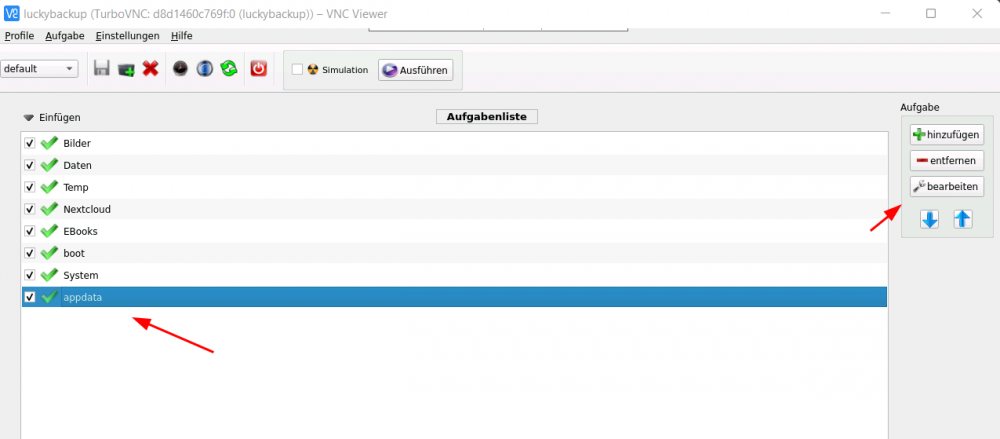The width and height of the screenshot is (1000, 439).
Task: Select the Bilder task row
Action: pos(454,143)
